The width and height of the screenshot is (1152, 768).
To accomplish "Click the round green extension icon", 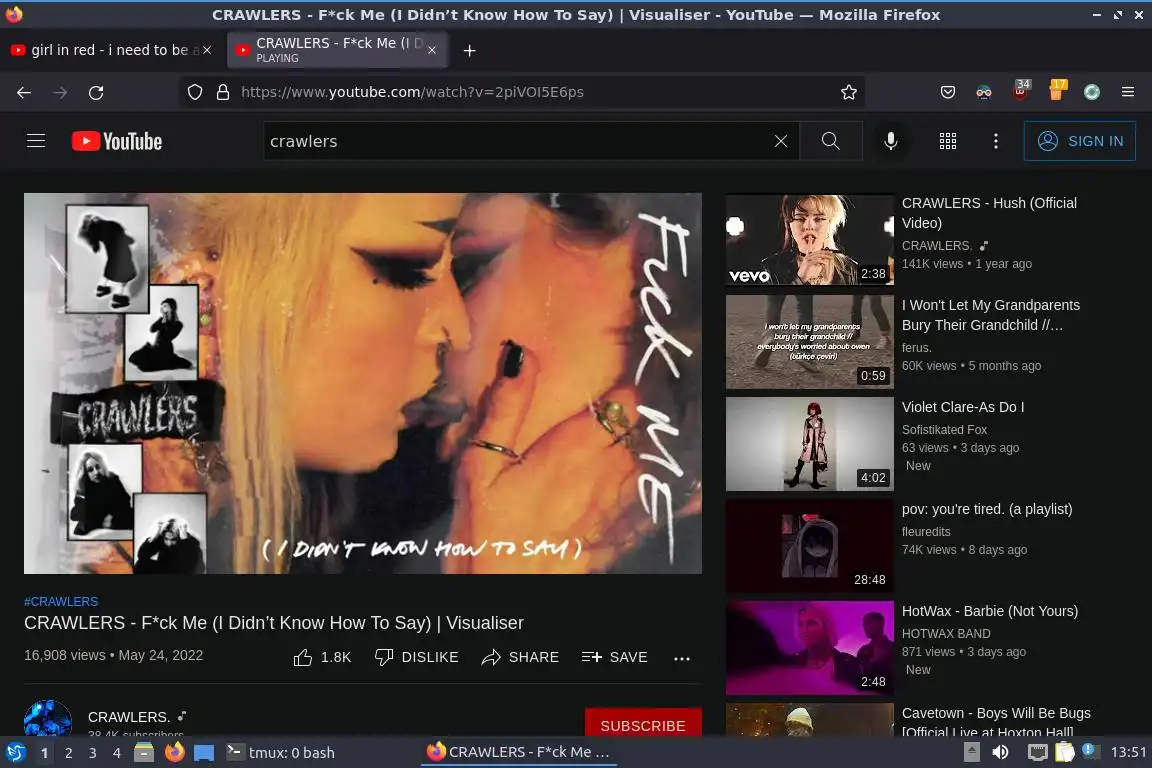I will [1092, 92].
